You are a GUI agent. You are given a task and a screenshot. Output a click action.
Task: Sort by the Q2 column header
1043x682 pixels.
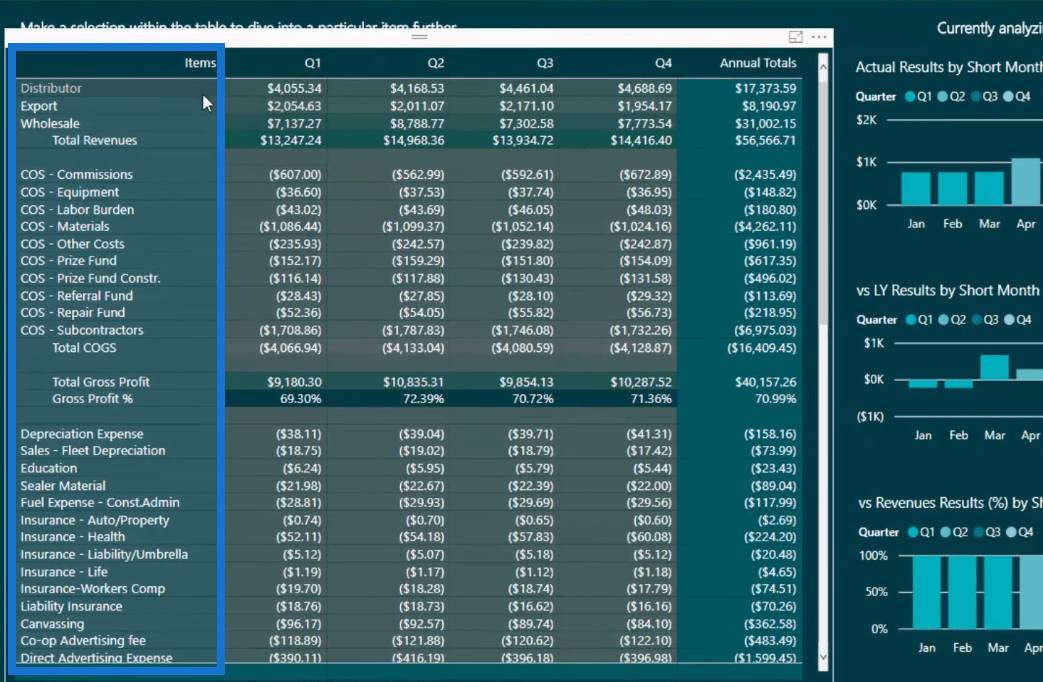pos(436,63)
